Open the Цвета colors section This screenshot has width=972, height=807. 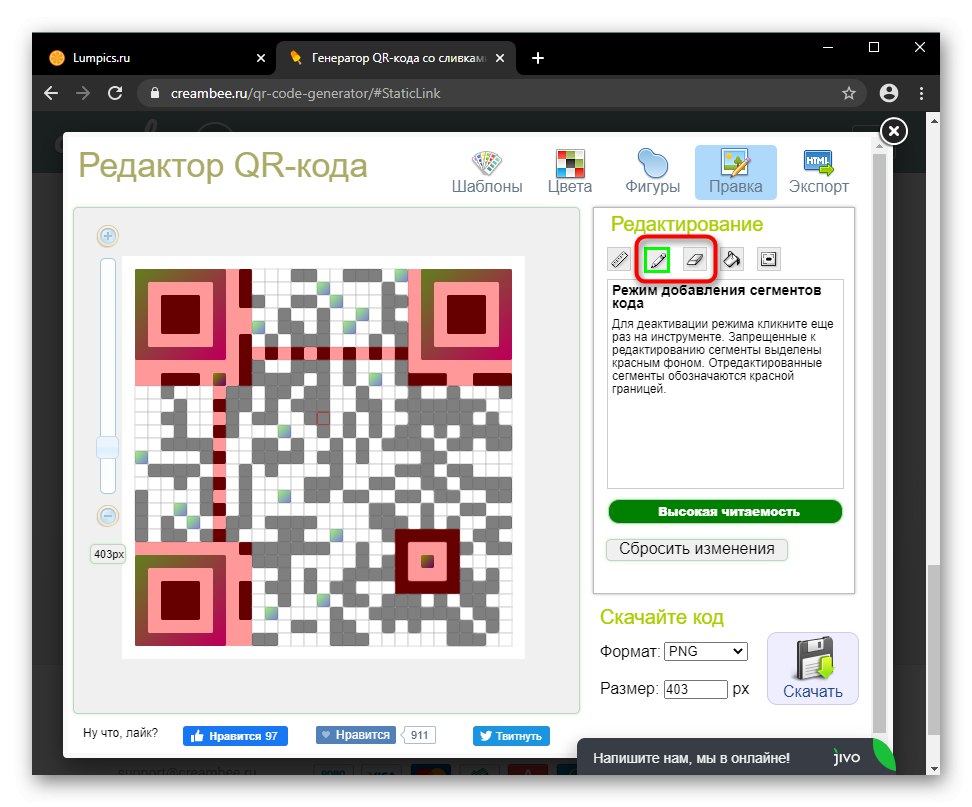click(x=570, y=172)
